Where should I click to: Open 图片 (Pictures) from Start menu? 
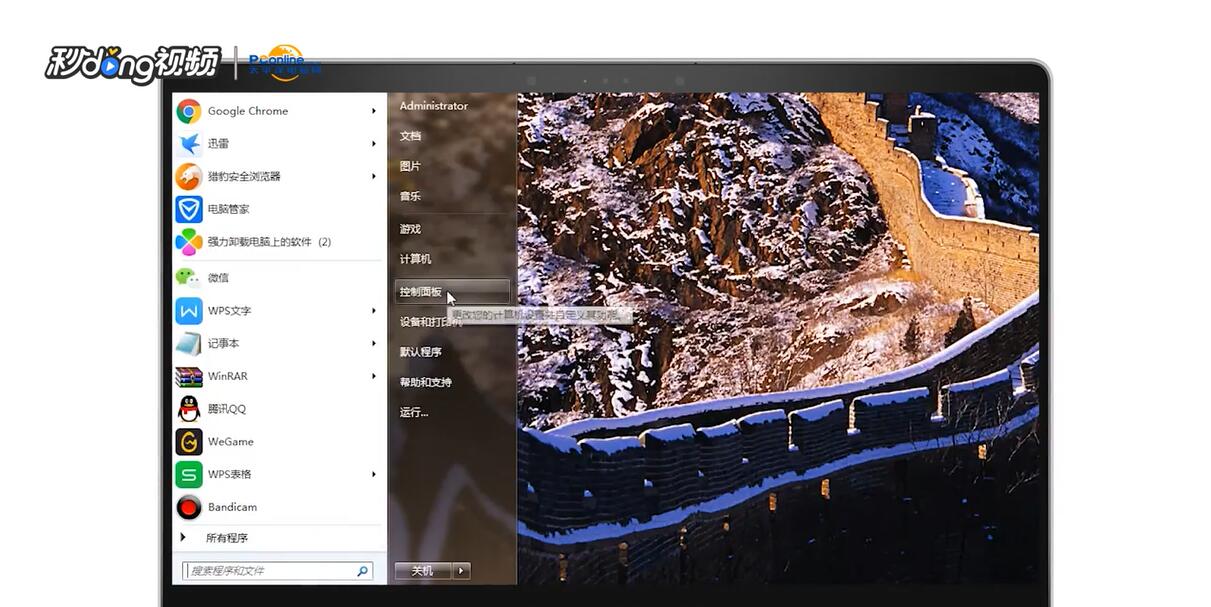(410, 166)
